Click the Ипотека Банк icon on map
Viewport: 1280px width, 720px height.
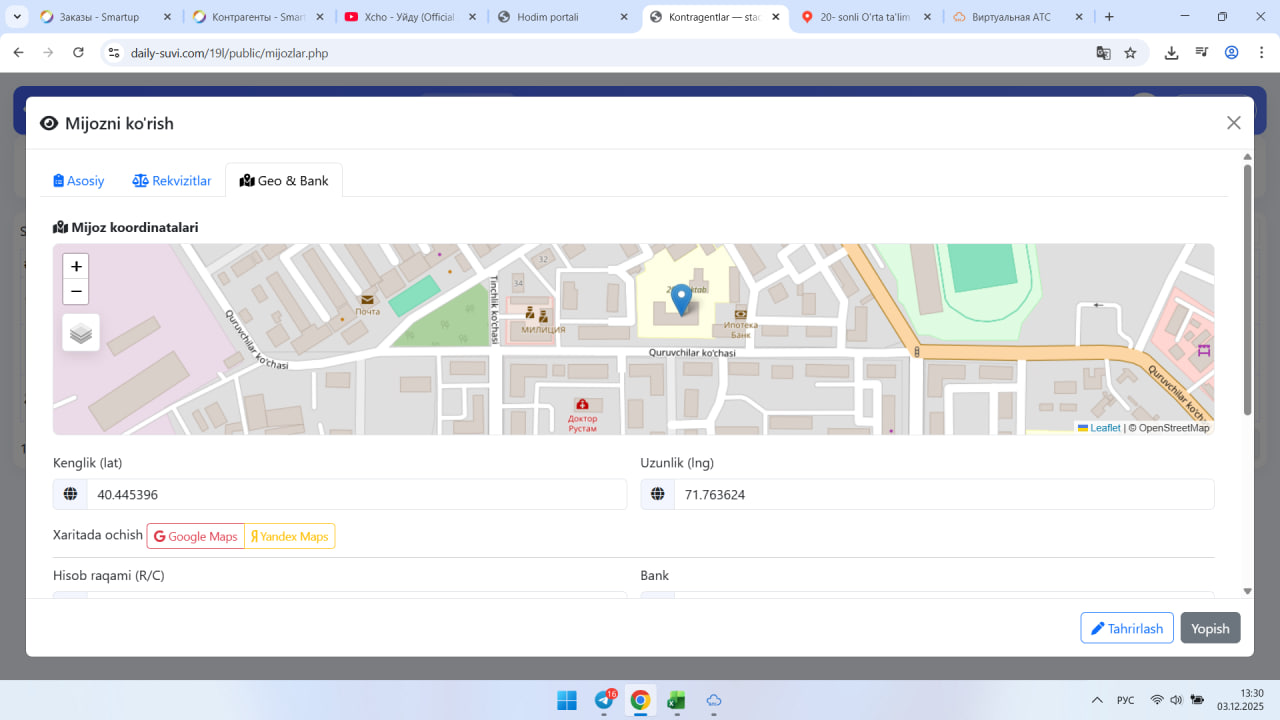740,313
